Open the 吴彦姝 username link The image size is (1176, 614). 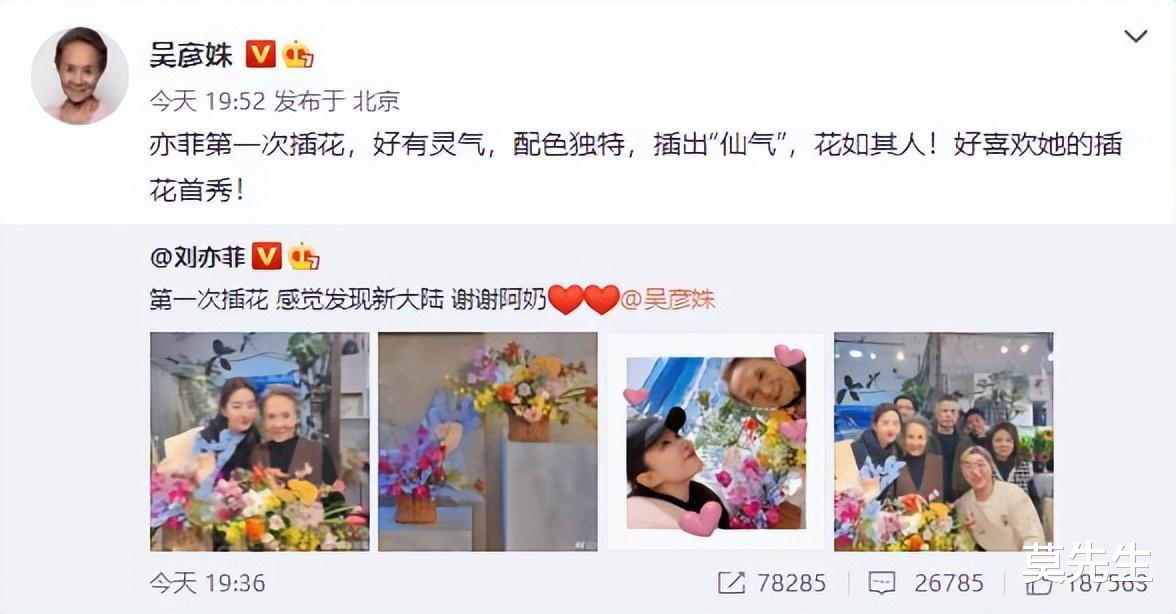tap(191, 55)
